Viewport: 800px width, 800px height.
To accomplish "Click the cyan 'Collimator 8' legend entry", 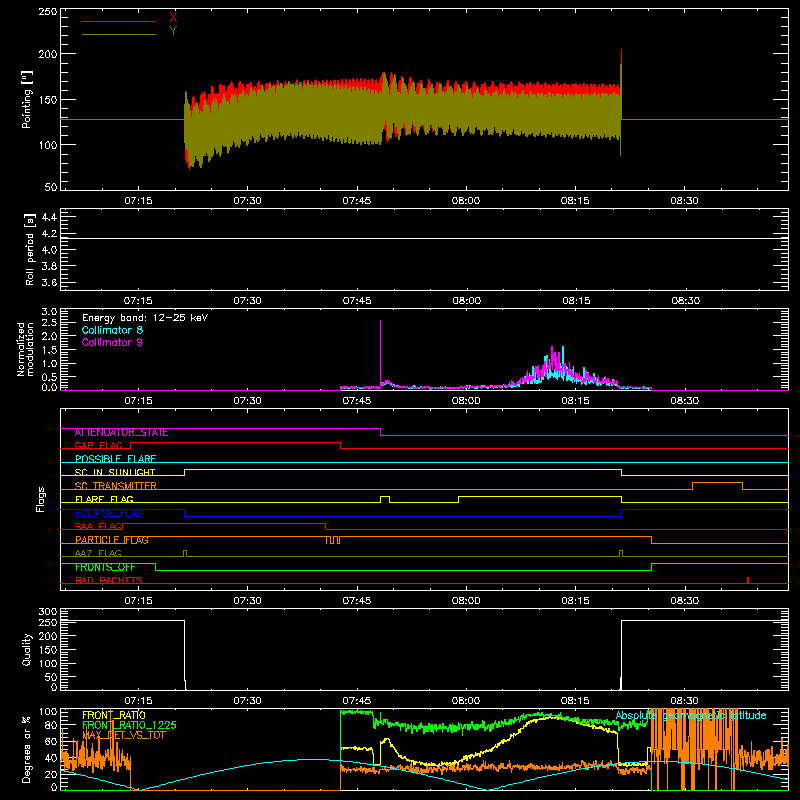I will click(112, 330).
